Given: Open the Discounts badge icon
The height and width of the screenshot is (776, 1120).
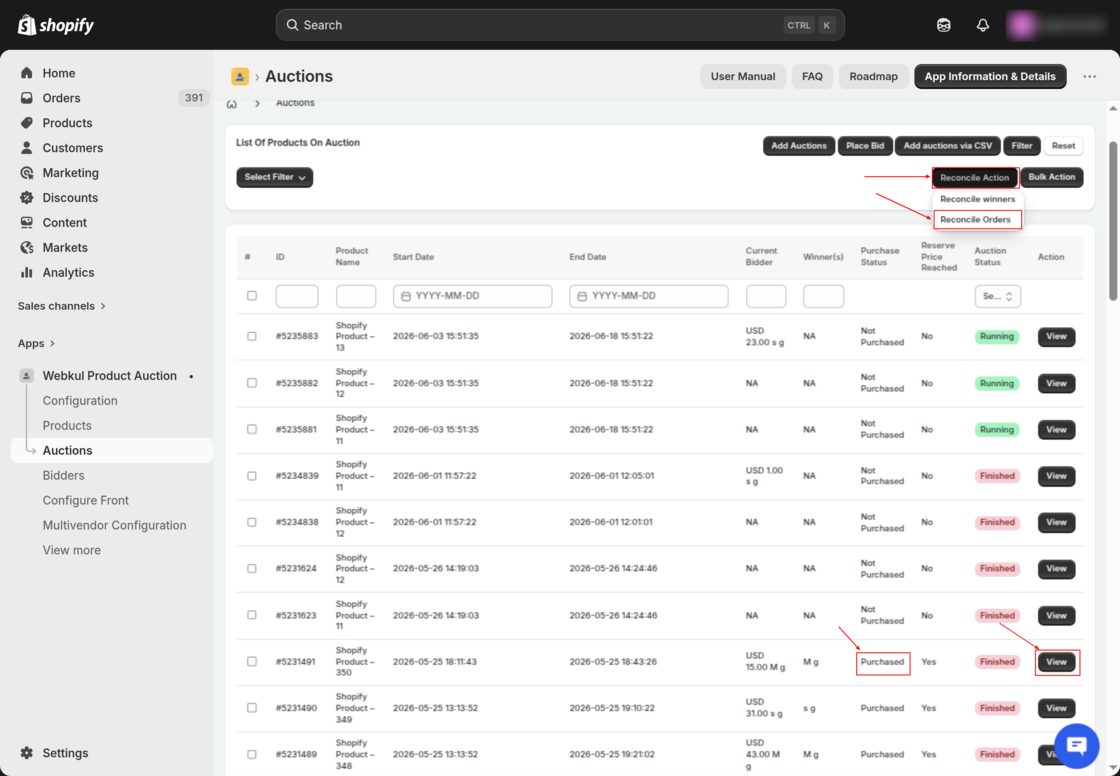Looking at the screenshot, I should pos(27,198).
